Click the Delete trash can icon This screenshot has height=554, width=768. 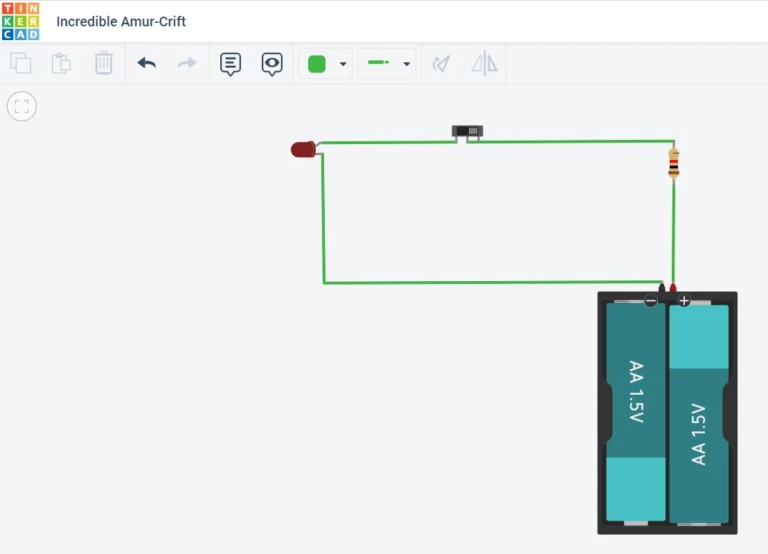click(103, 63)
